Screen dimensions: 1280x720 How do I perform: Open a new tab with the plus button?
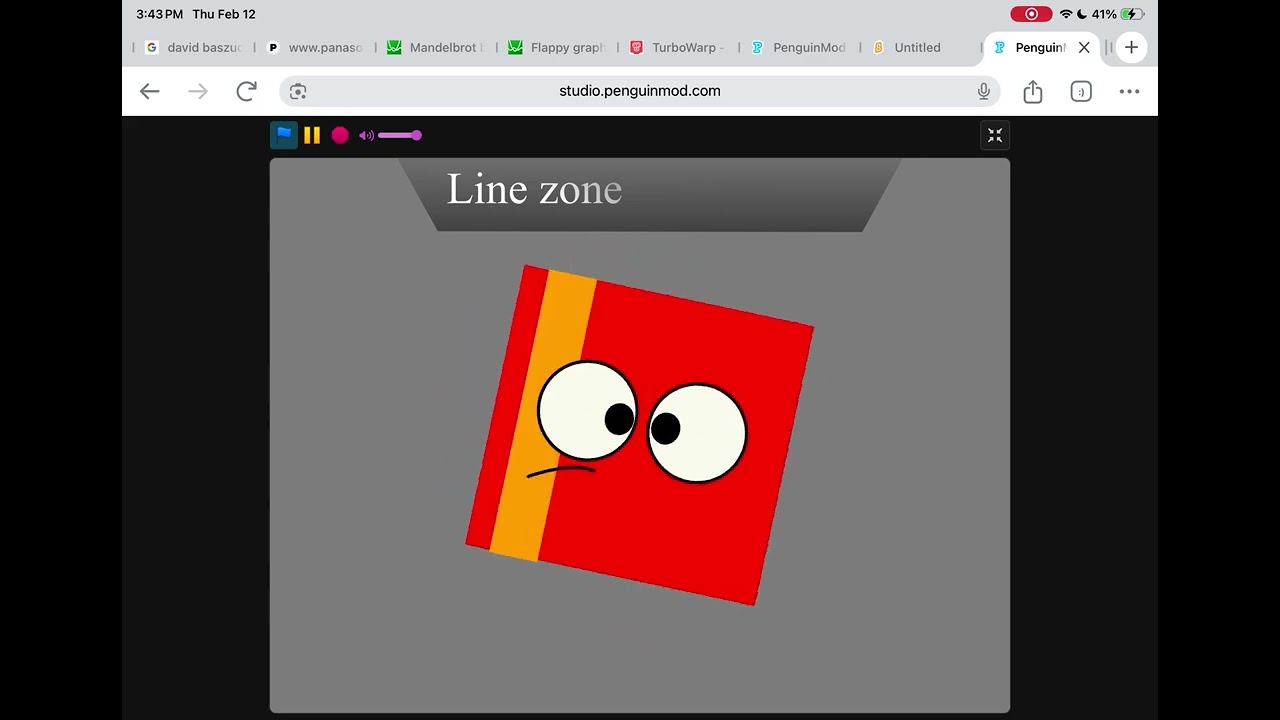[x=1131, y=47]
